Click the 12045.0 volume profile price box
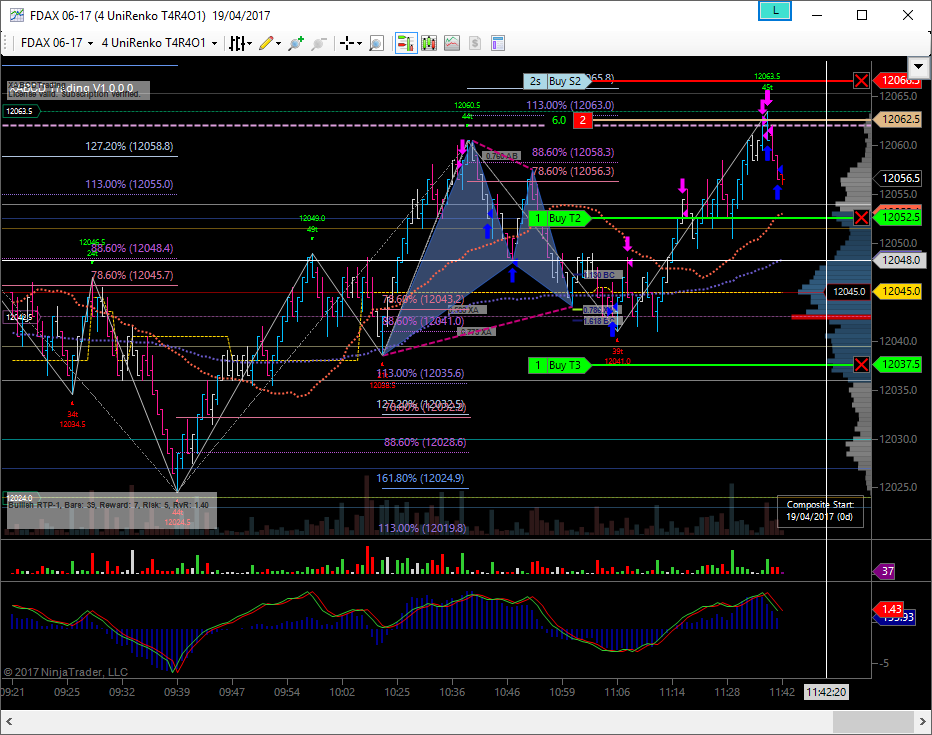This screenshot has height=735, width=932. [848, 292]
